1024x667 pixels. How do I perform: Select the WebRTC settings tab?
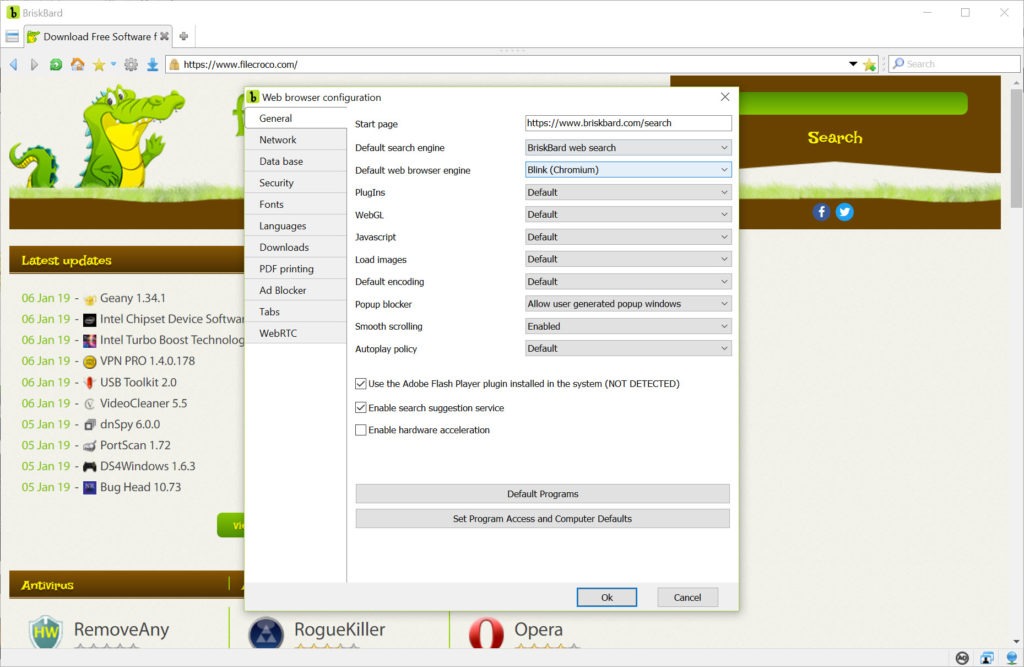[278, 333]
